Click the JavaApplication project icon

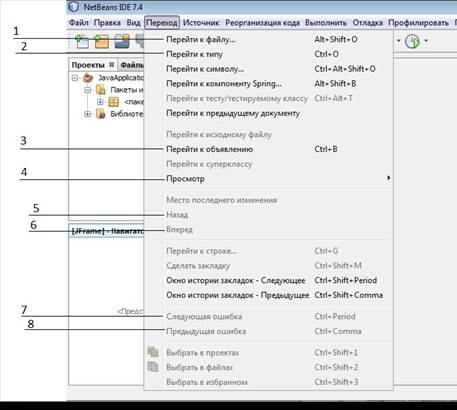(88, 78)
